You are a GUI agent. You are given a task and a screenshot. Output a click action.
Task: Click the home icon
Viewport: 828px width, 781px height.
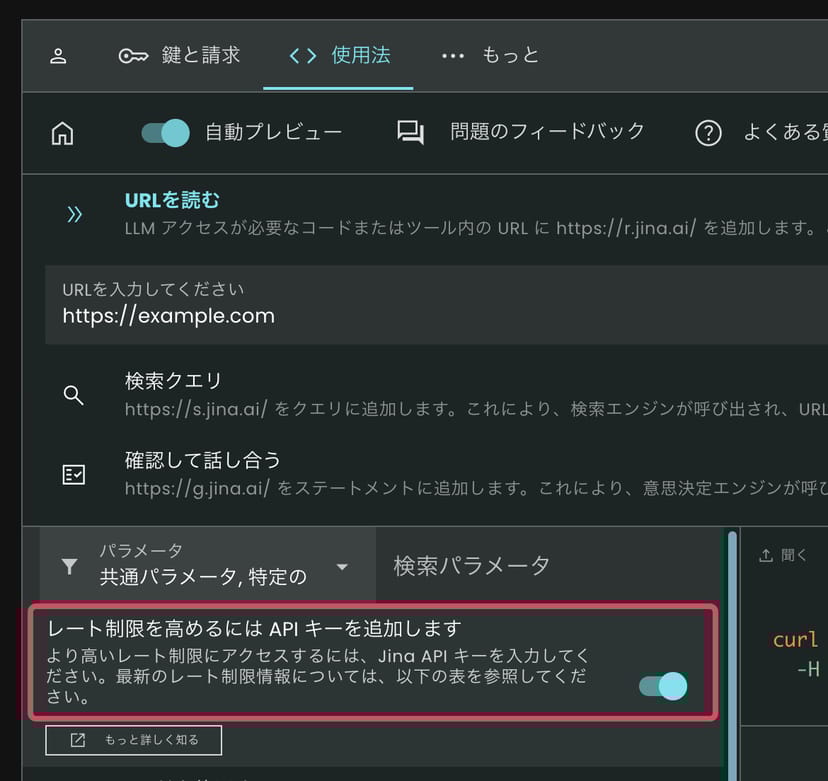coord(62,133)
